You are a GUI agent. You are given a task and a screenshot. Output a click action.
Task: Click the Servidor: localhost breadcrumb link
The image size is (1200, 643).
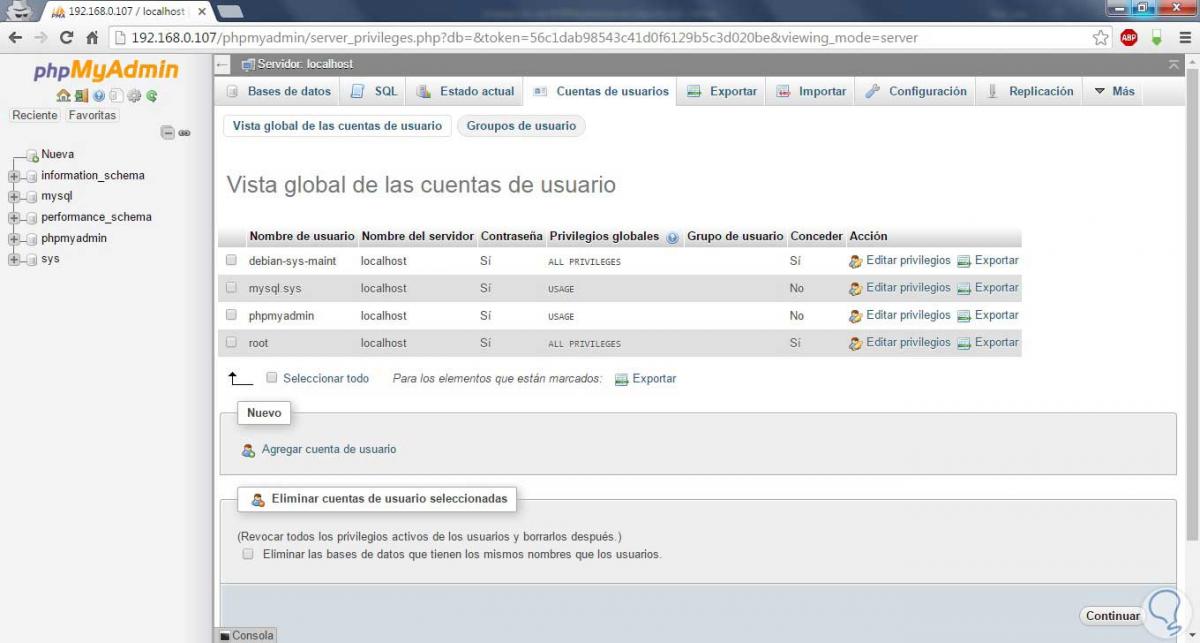pos(305,64)
